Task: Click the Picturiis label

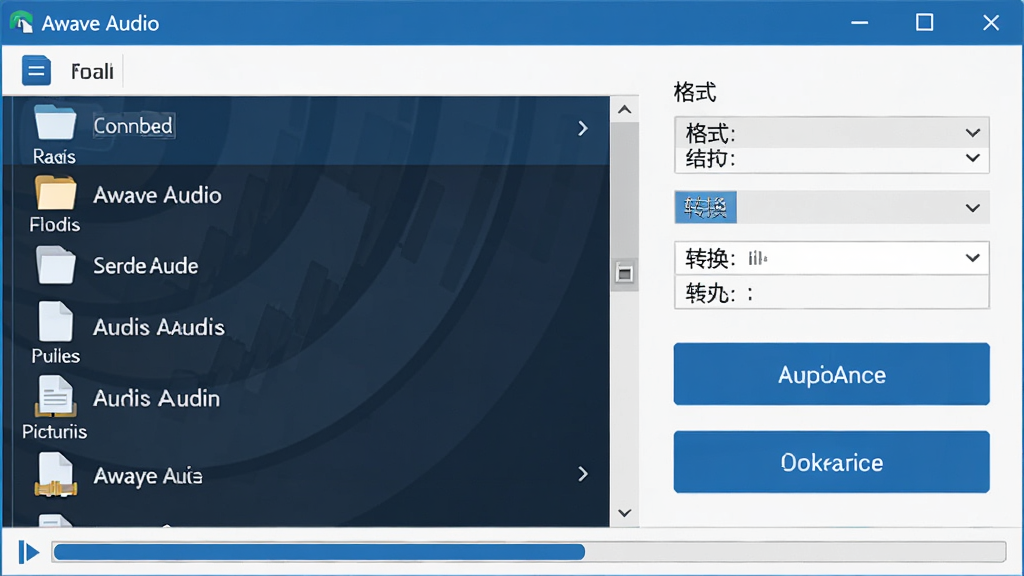Action: tap(54, 432)
